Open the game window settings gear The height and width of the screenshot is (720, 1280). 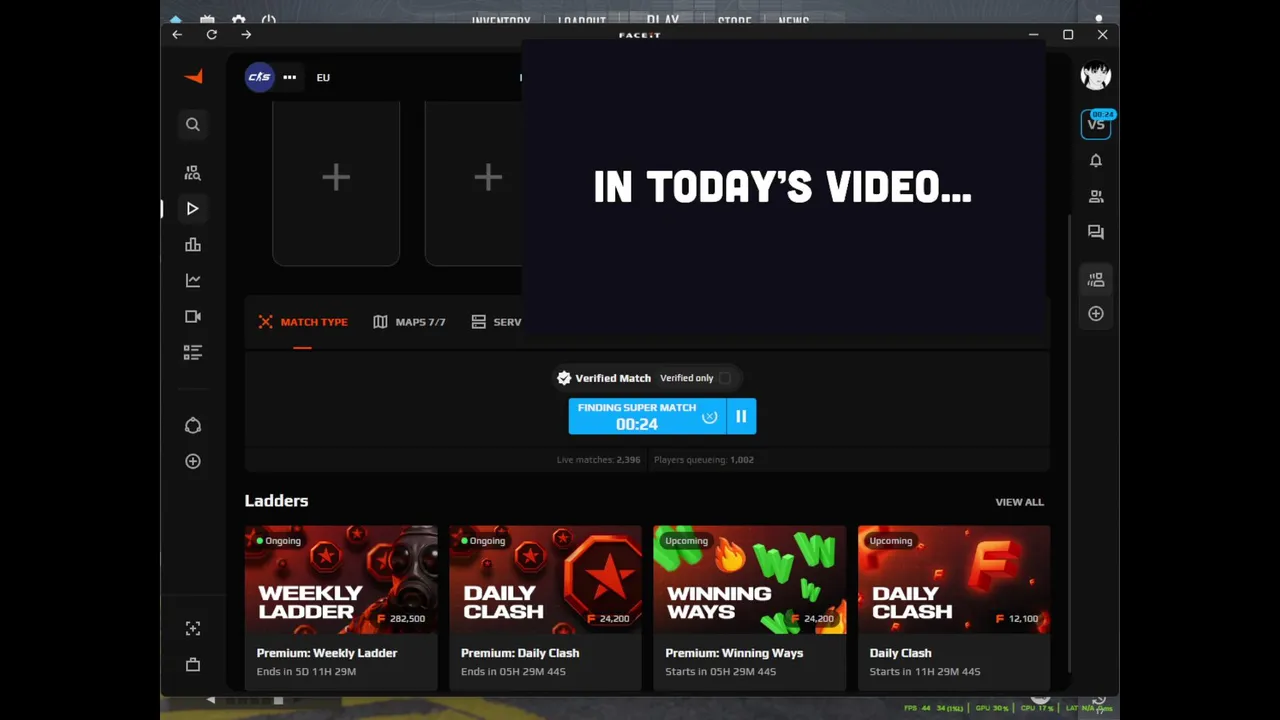click(x=238, y=20)
